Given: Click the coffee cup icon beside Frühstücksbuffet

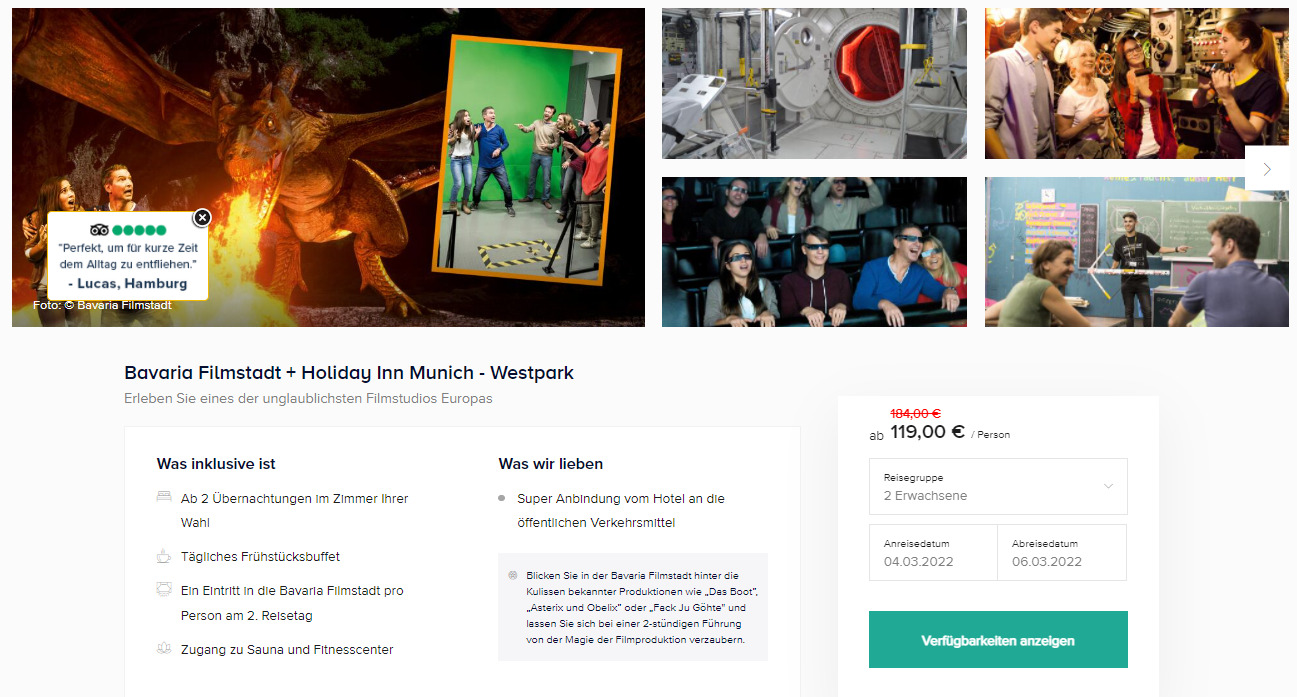Looking at the screenshot, I should pos(164,556).
